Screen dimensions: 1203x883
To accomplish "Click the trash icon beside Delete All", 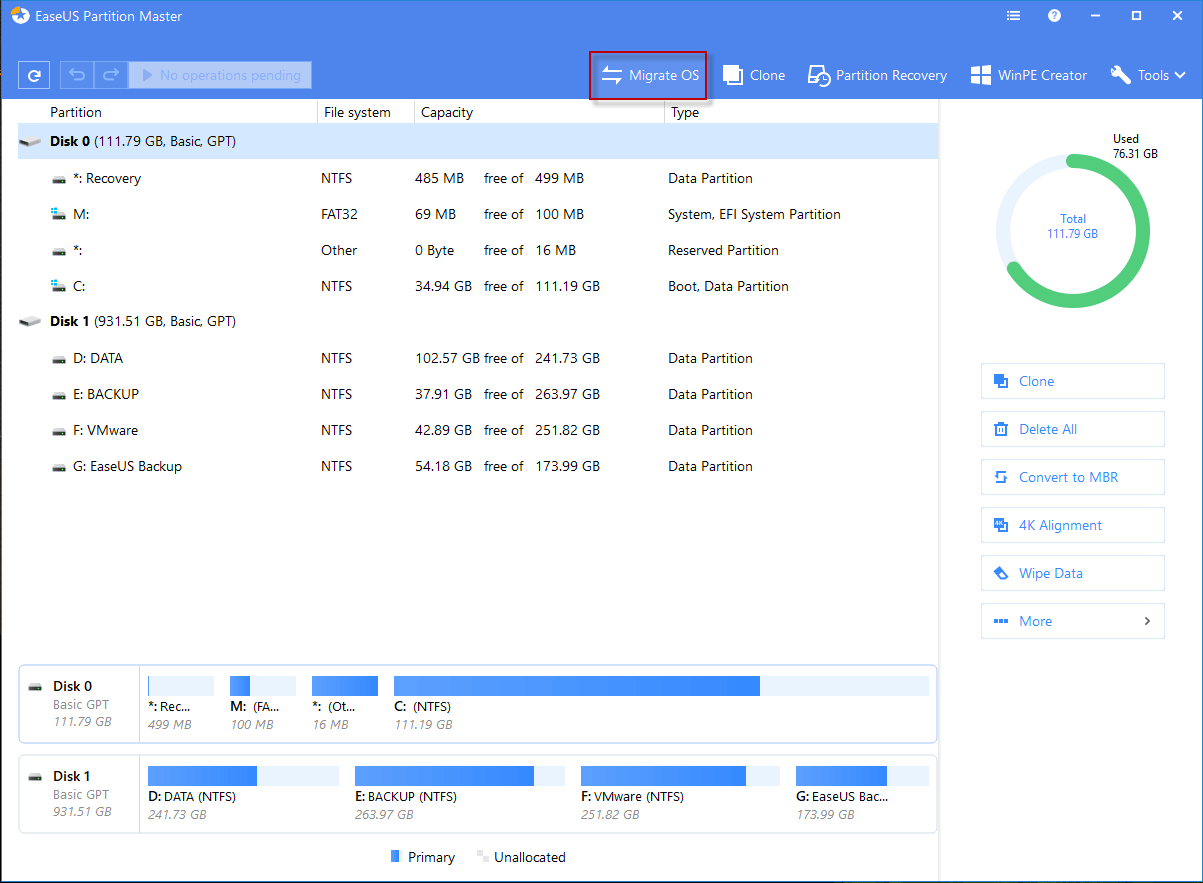I will pyautogui.click(x=1000, y=429).
